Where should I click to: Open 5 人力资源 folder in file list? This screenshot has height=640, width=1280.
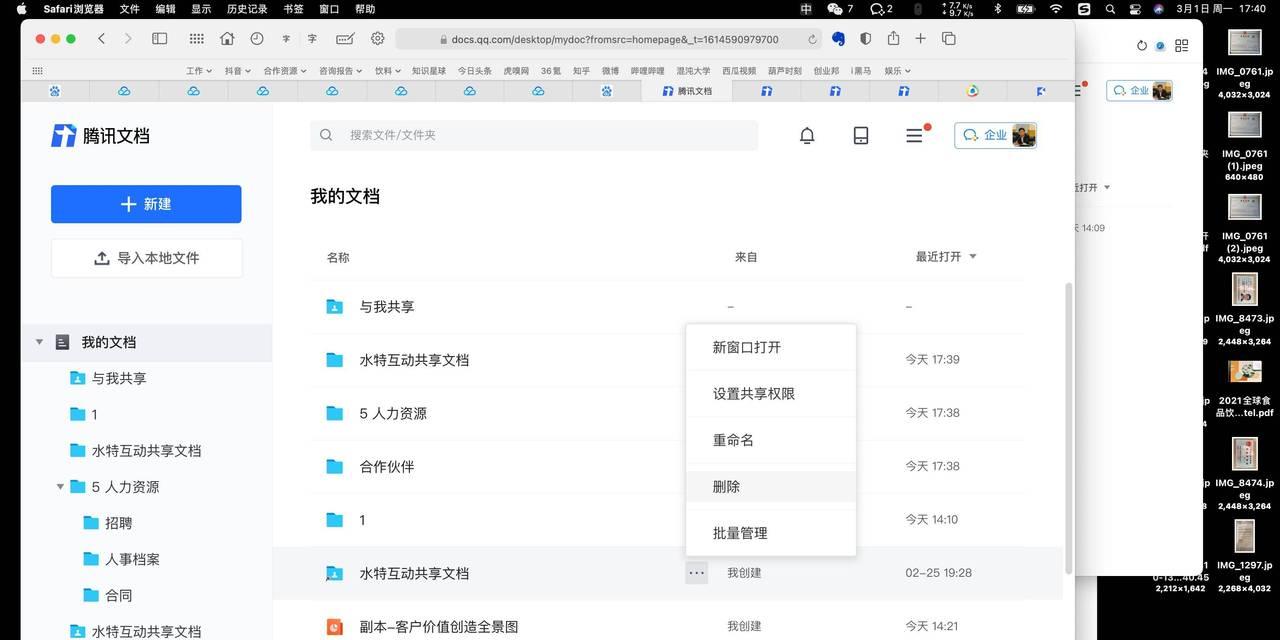(x=393, y=413)
